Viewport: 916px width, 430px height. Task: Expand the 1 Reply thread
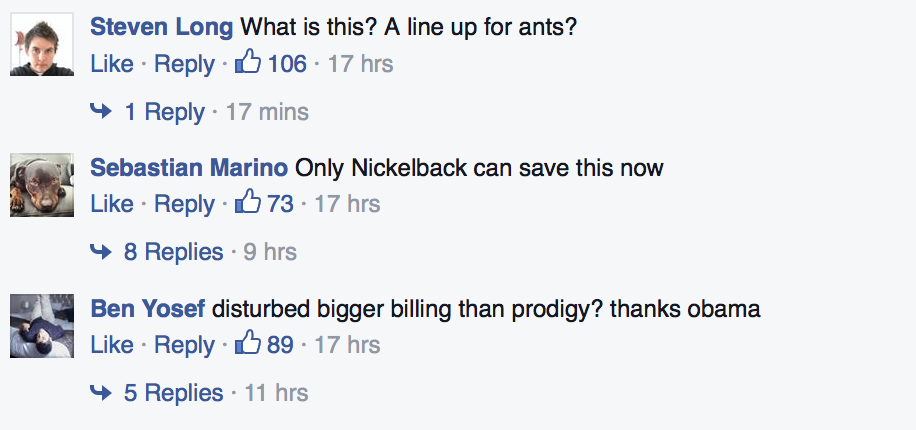click(164, 112)
